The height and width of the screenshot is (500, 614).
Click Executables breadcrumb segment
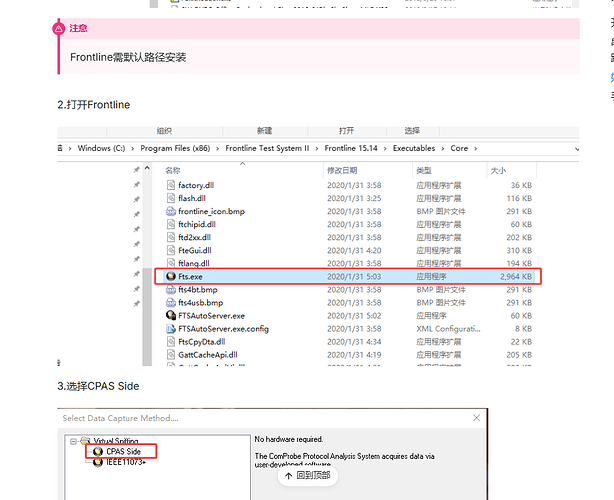(x=414, y=148)
